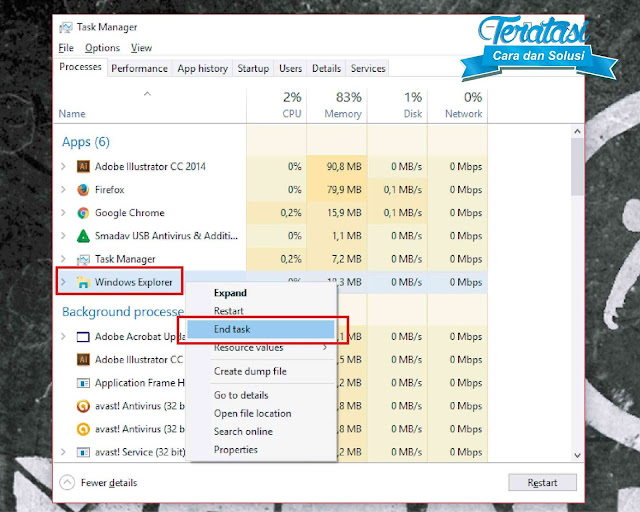The width and height of the screenshot is (640, 512).
Task: Click the Windows Explorer folder icon
Action: point(83,282)
